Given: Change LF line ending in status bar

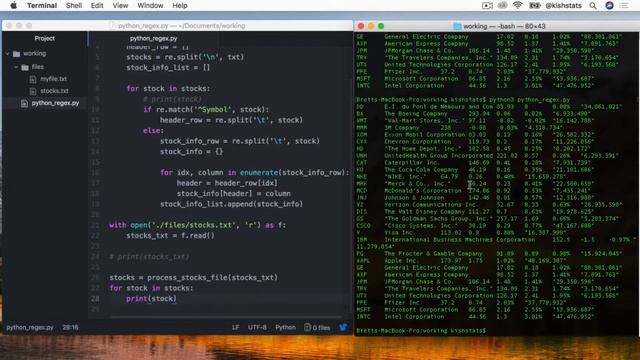Looking at the screenshot, I should [236, 327].
